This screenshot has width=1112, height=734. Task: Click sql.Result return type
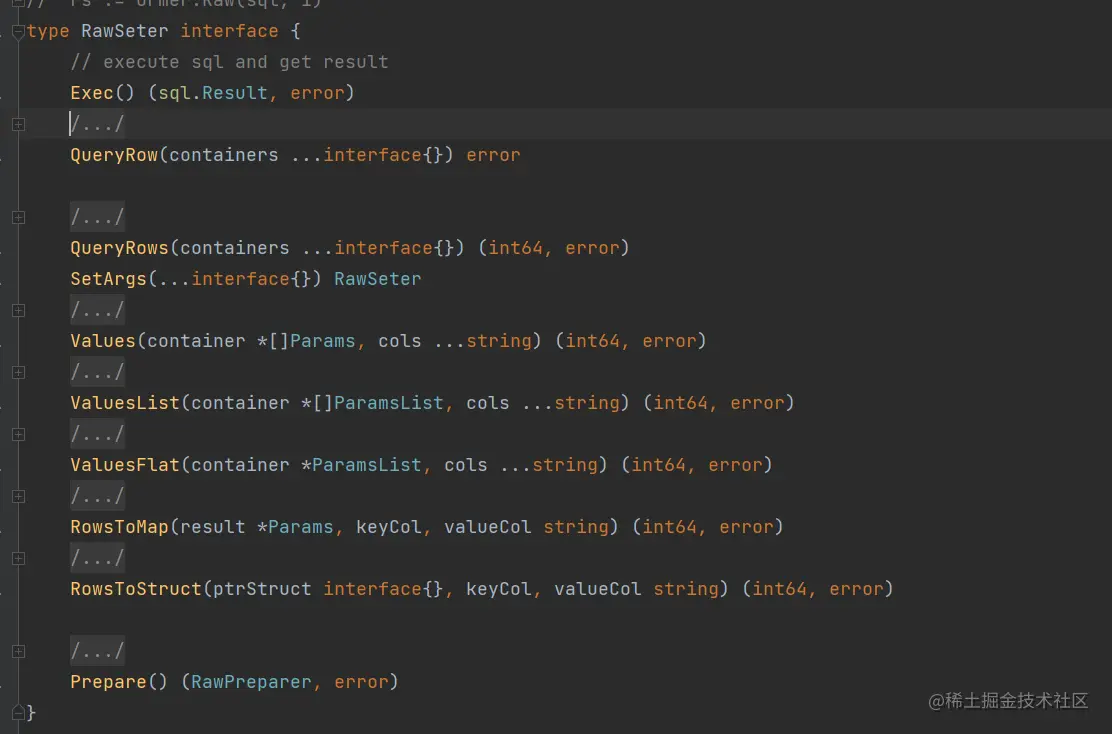point(213,93)
